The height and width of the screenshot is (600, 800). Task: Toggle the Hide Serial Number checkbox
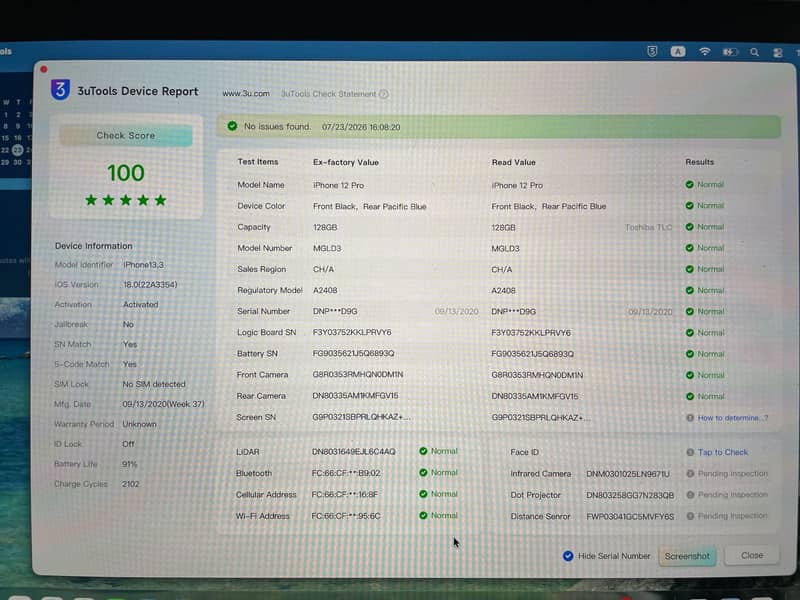click(x=568, y=556)
